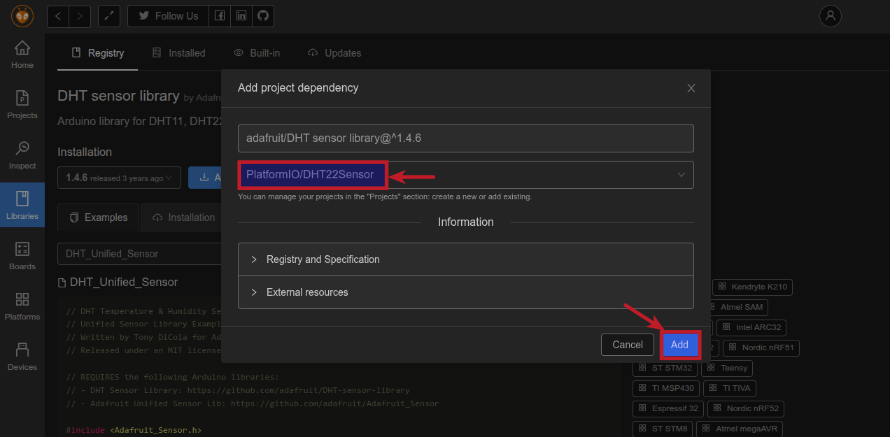Screen dimensions: 890x437
Task: Open the project selection dropdown
Action: (465, 175)
